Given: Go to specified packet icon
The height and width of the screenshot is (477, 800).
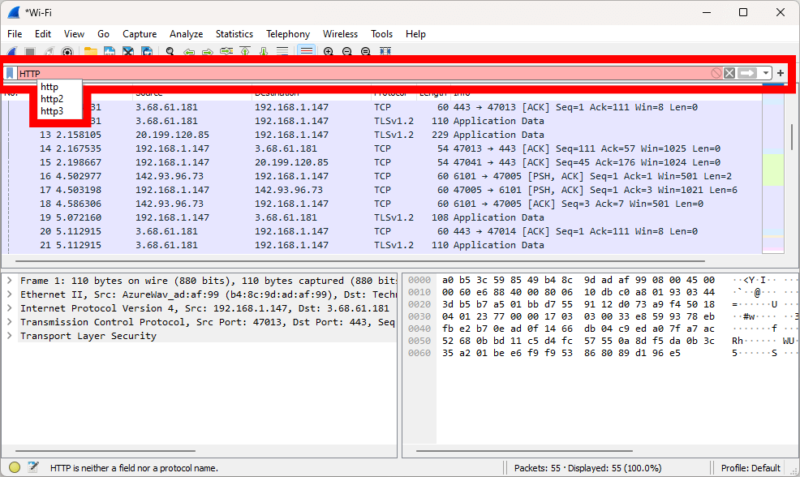Looking at the screenshot, I should pyautogui.click(x=227, y=52).
